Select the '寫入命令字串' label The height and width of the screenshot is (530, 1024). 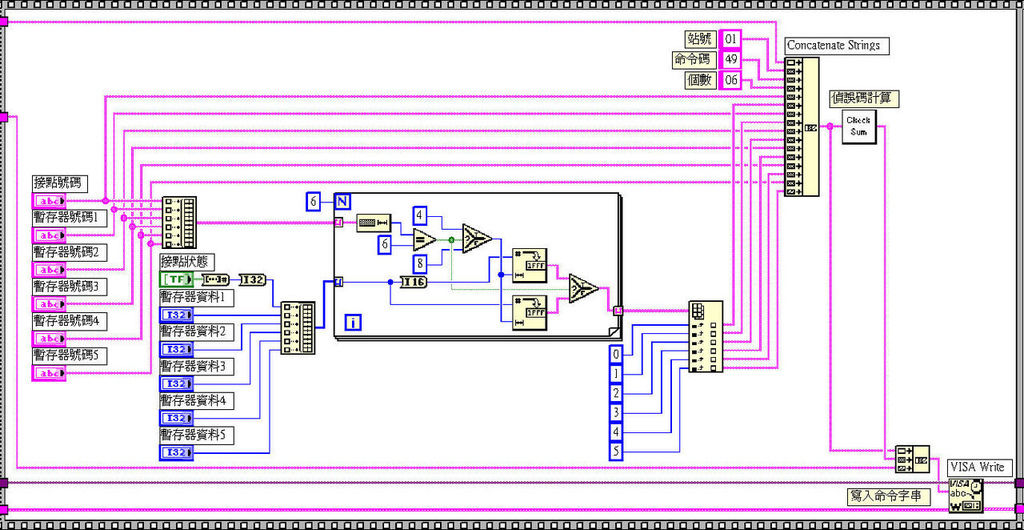pos(889,496)
